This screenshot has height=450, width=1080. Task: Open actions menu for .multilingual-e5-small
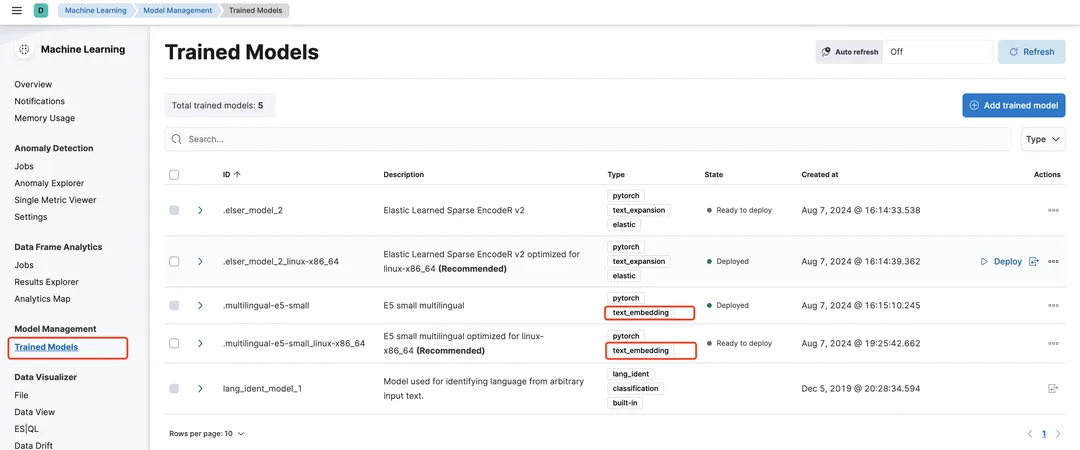[1052, 305]
